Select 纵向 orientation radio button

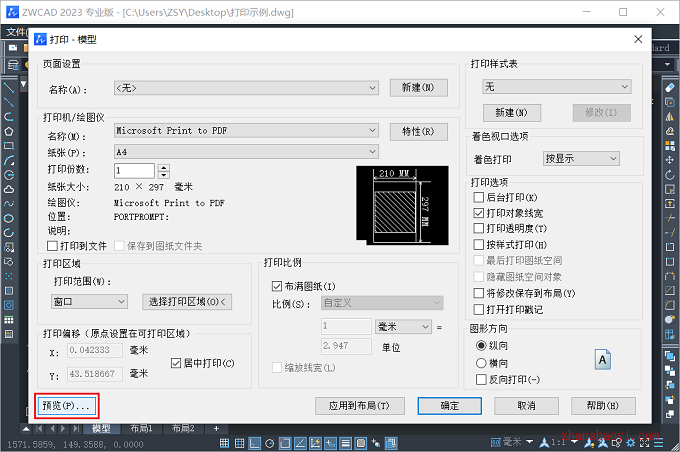481,345
